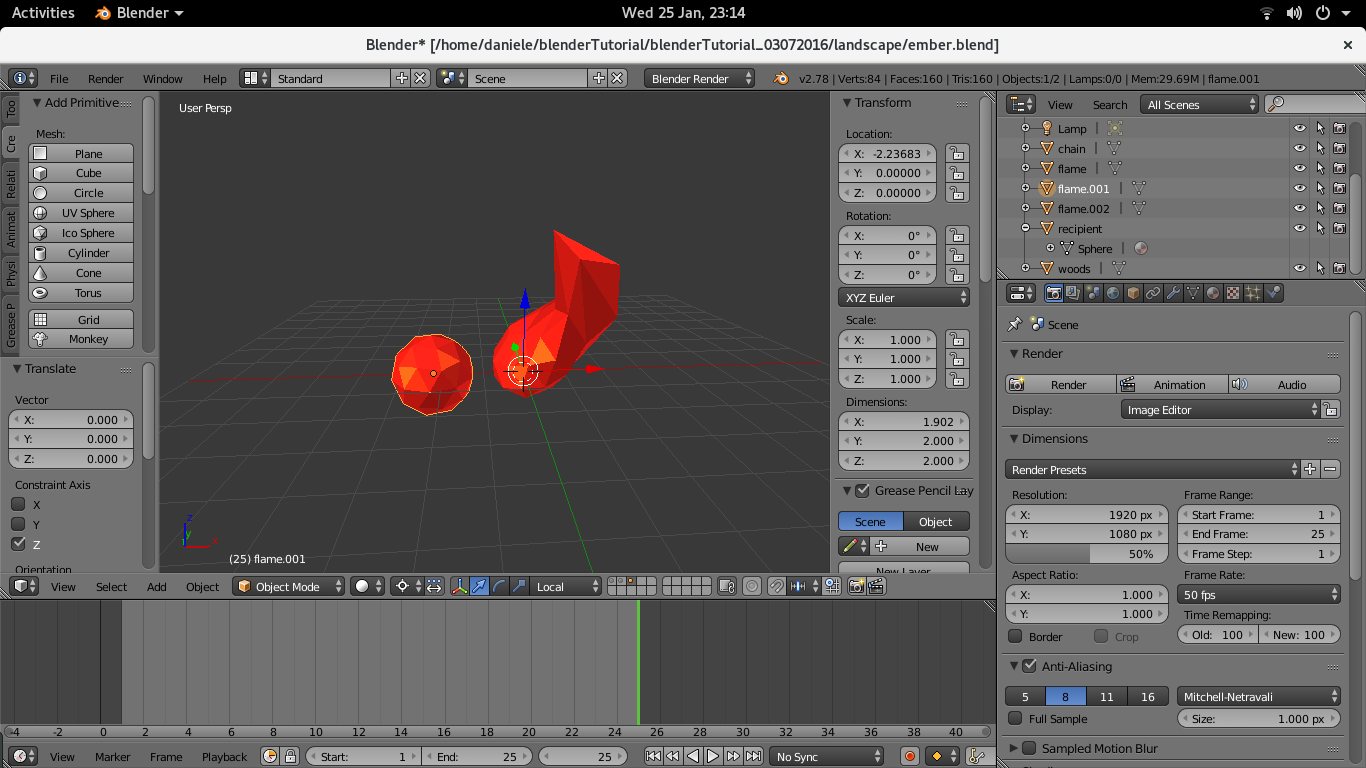Open the Material properties tab (sphere icon)
Screen dimensions: 1366x768
pos(1213,293)
